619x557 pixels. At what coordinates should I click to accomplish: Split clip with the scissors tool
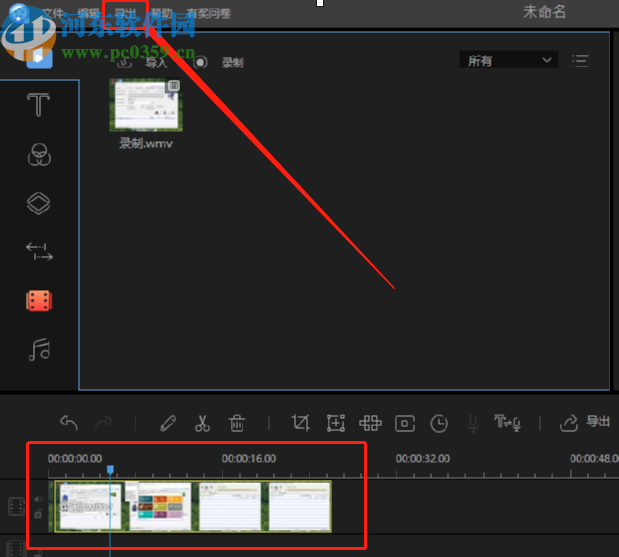[x=202, y=423]
